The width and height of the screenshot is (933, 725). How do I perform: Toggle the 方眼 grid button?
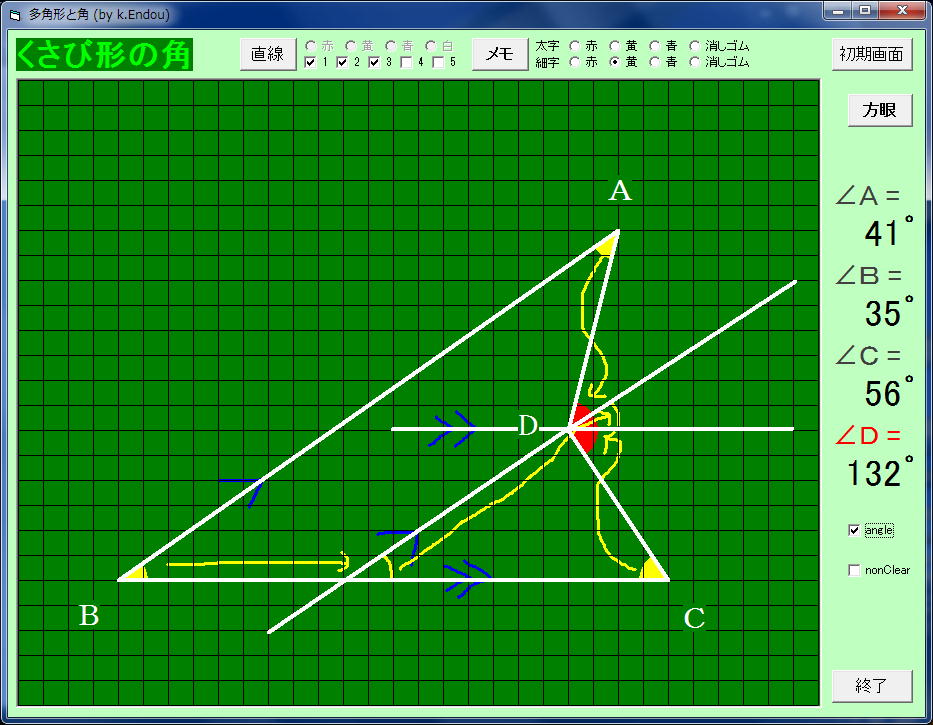point(879,110)
